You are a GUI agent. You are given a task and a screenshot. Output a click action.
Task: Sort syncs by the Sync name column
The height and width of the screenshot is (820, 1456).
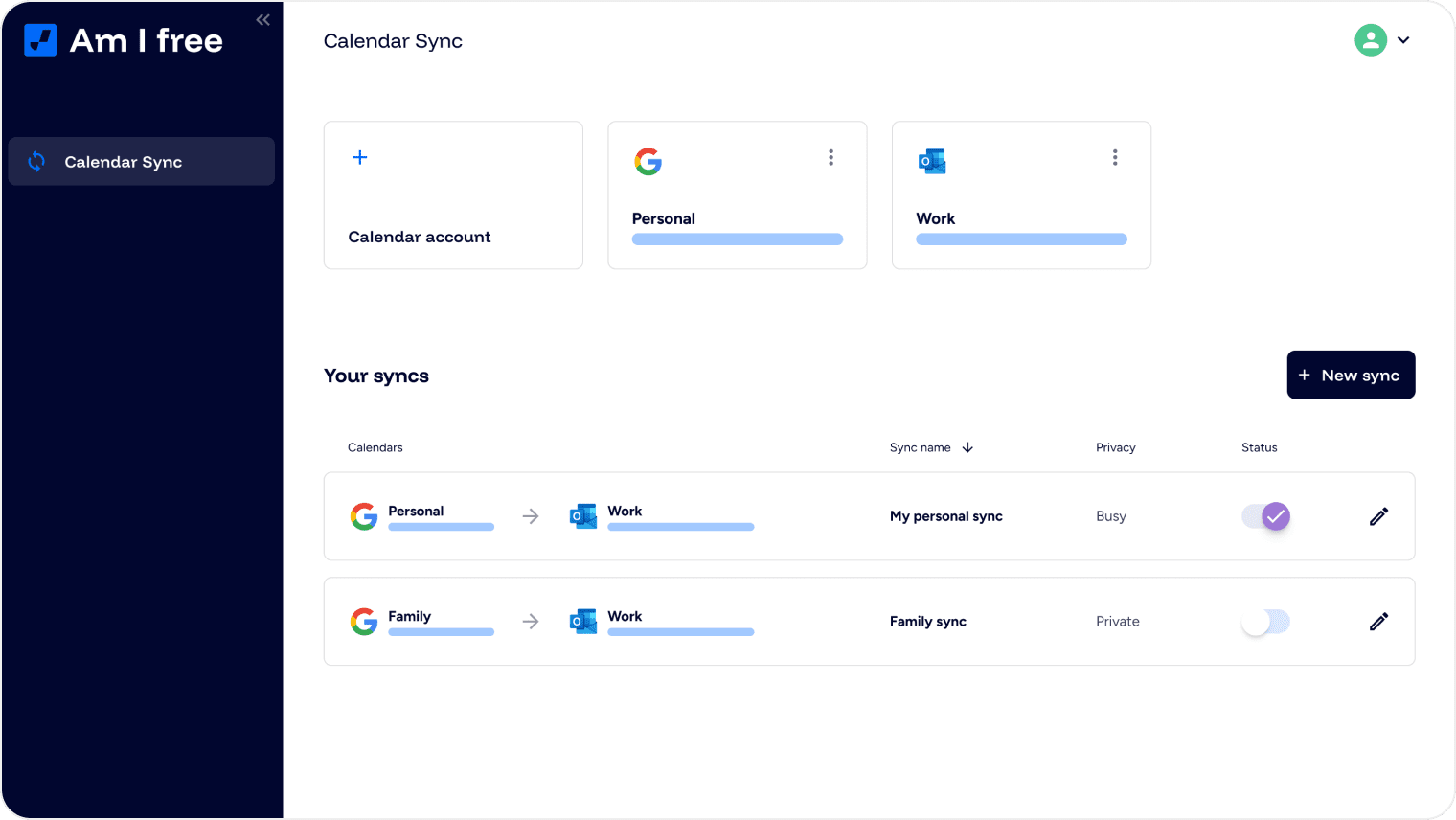[930, 447]
